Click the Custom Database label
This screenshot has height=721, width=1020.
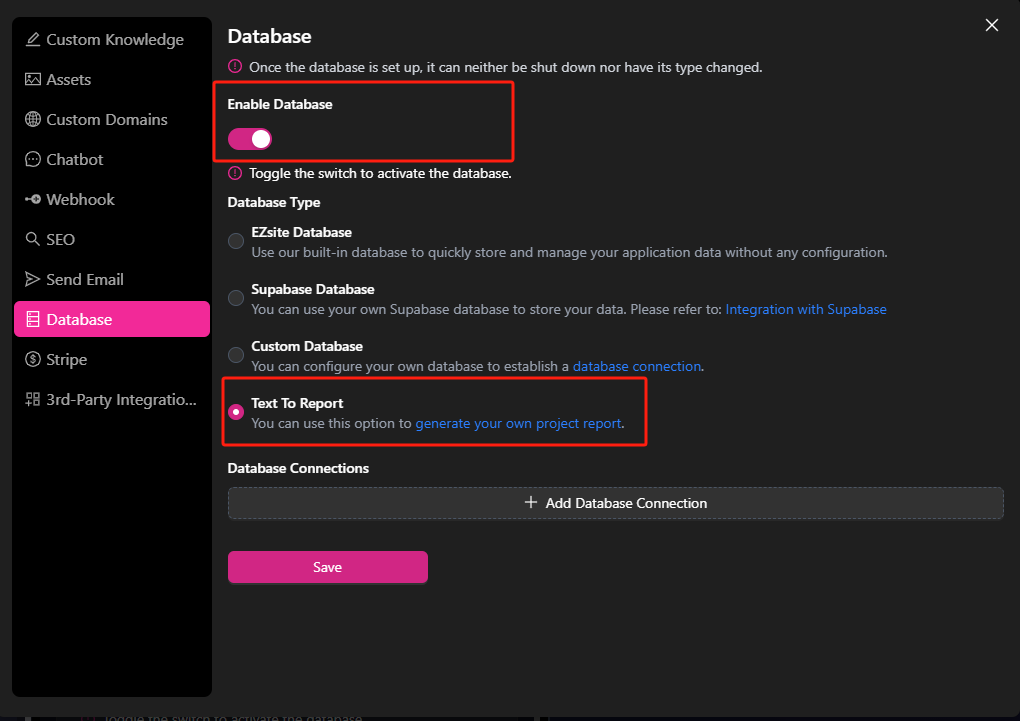(x=307, y=346)
